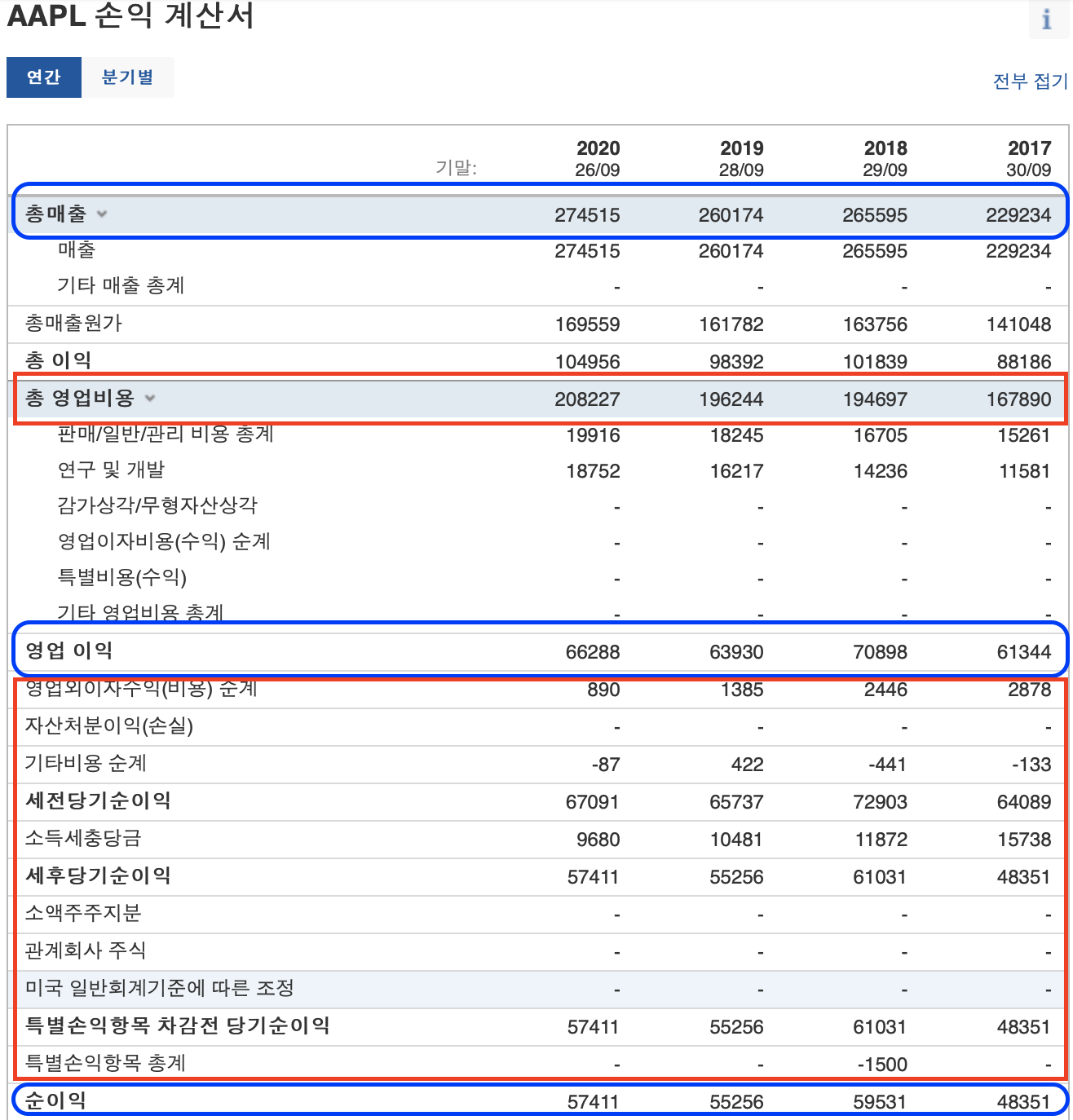Click the 영업외이자수익(비용) 순계 label
This screenshot has height=1120, width=1073.
click(141, 688)
